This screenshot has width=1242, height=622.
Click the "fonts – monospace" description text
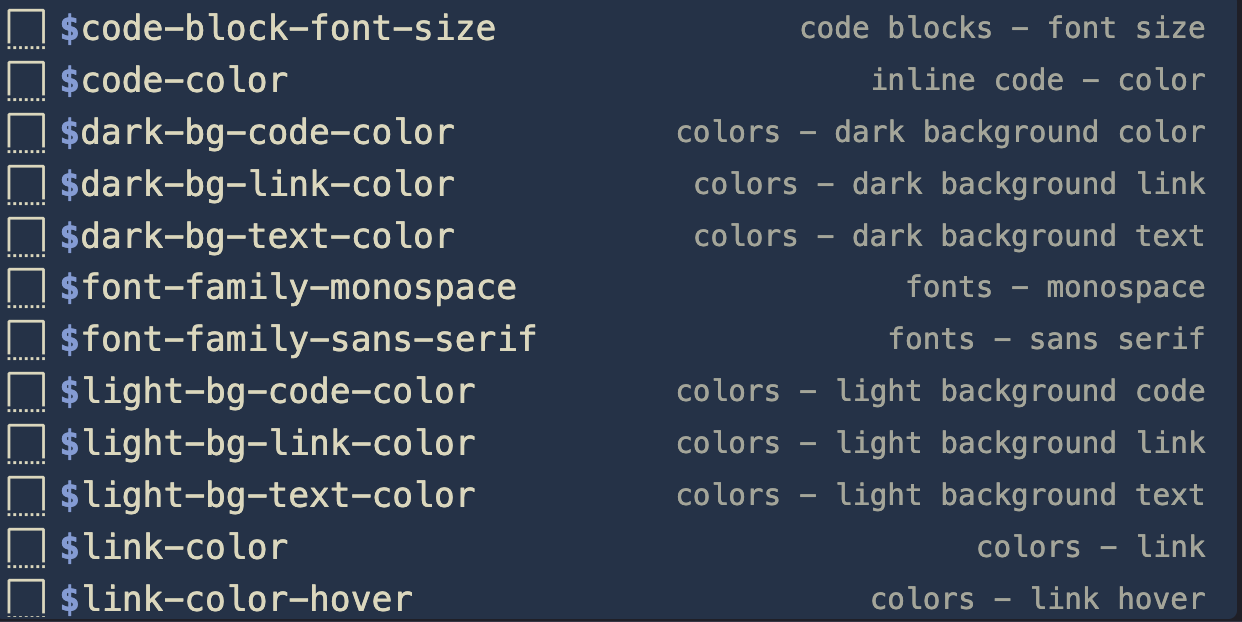pyautogui.click(x=1055, y=289)
